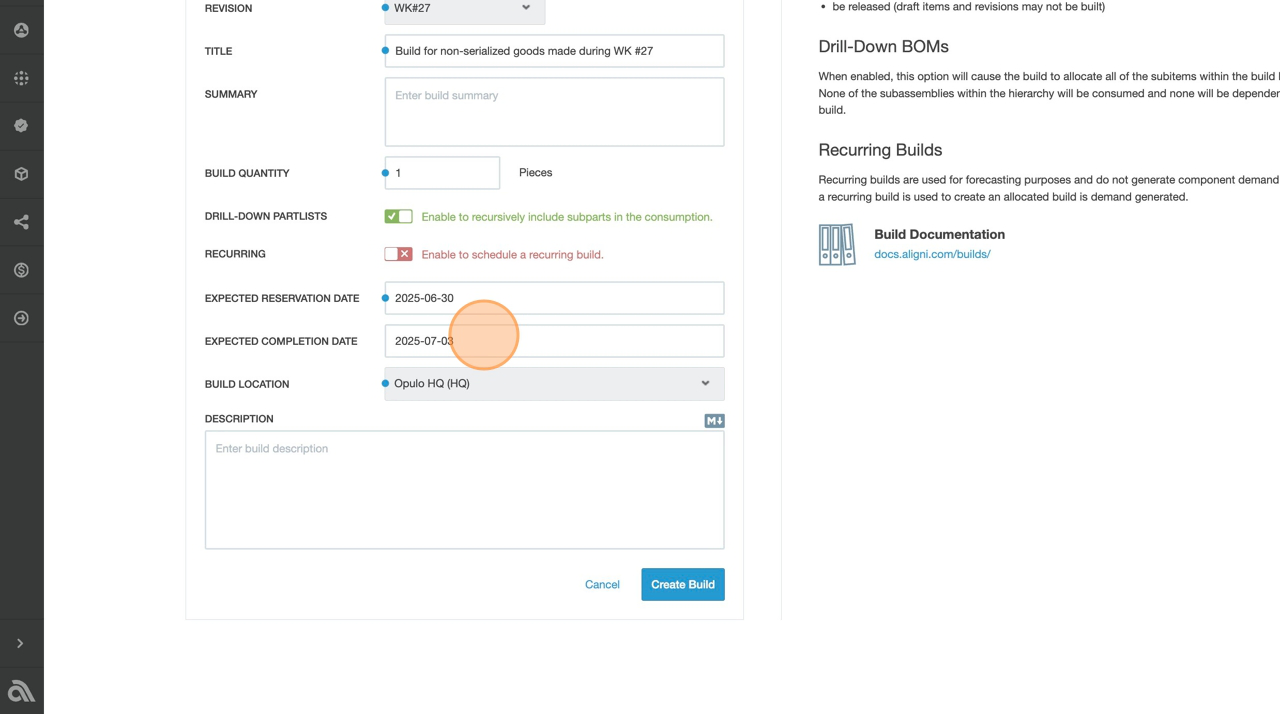Click the checkmark badge sidebar icon
The height and width of the screenshot is (714, 1280).
(x=21, y=126)
